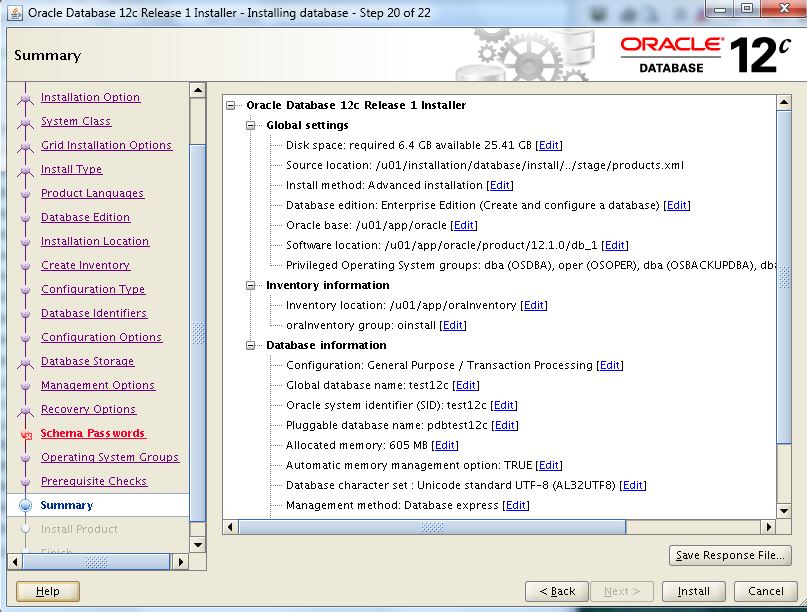Jump to Configuration Type step
The width and height of the screenshot is (807, 612).
93,289
